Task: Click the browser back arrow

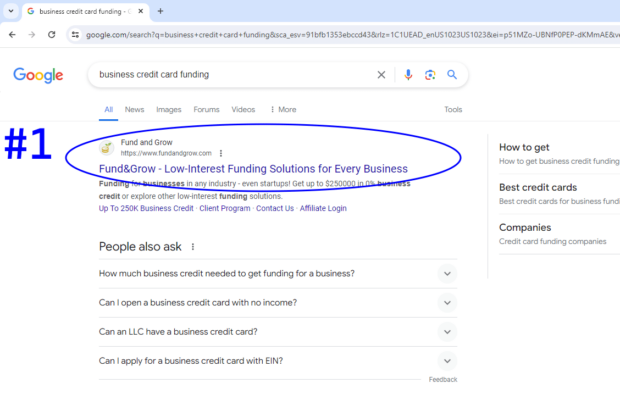Action: click(12, 34)
